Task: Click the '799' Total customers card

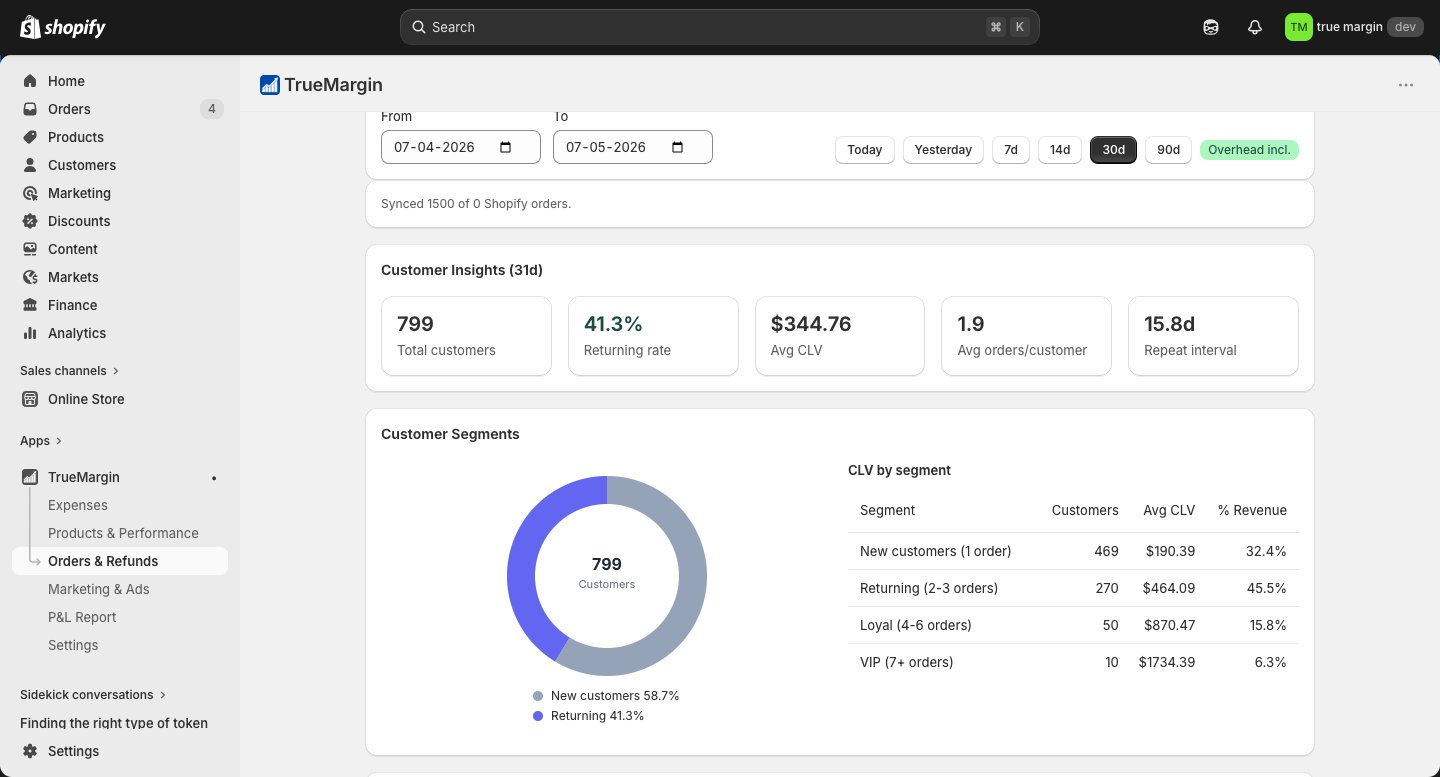Action: 467,336
